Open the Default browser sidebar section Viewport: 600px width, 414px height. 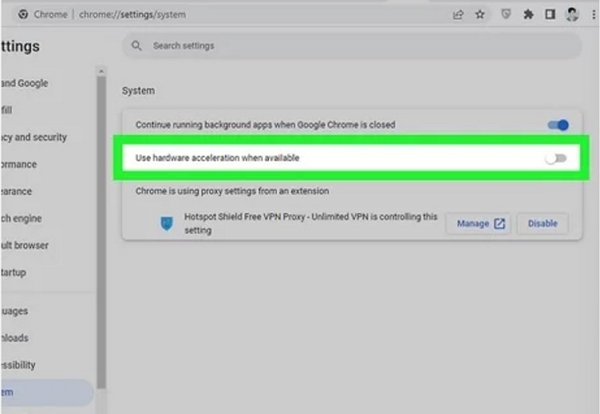coord(24,245)
